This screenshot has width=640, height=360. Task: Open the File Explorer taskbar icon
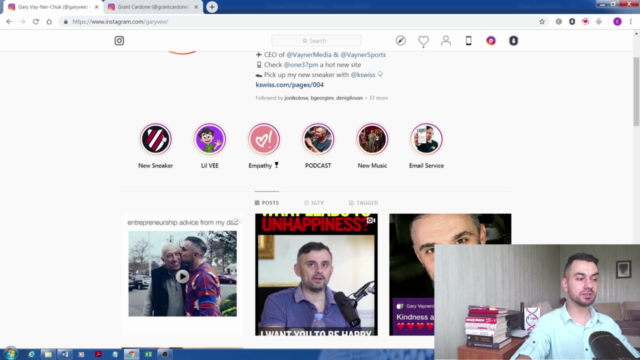click(48, 354)
